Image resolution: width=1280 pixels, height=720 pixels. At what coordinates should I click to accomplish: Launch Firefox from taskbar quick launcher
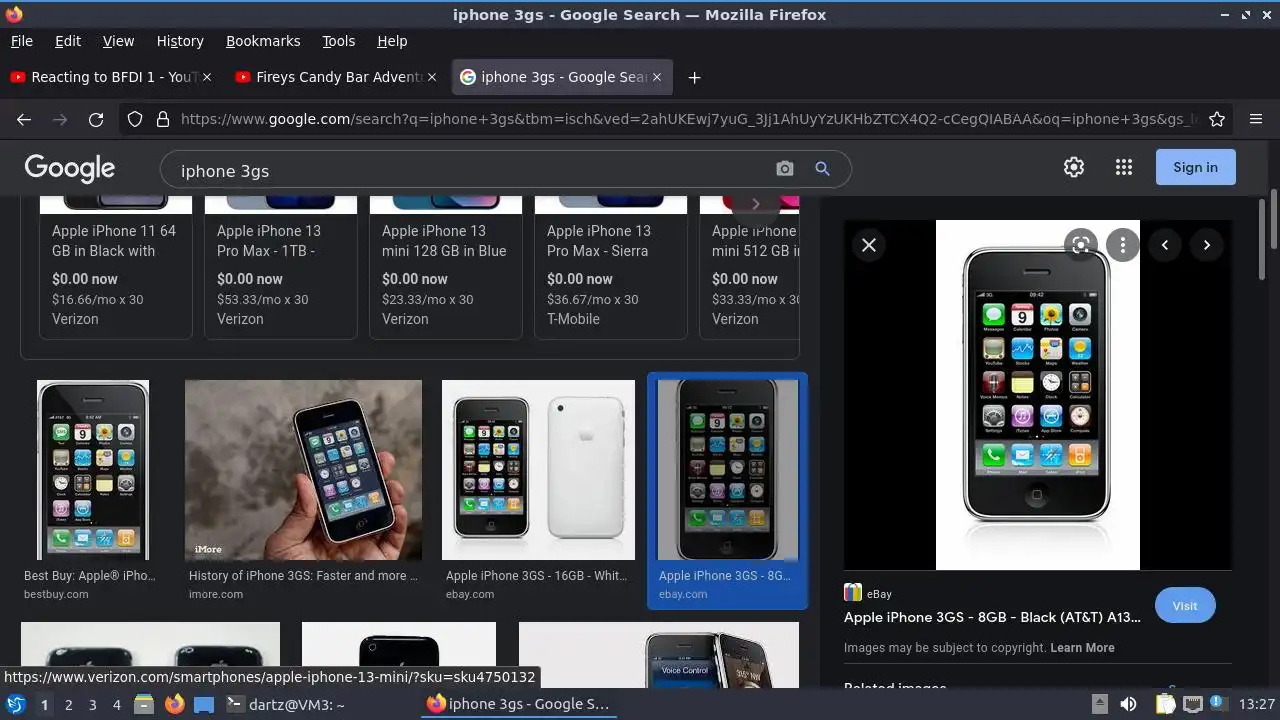click(x=174, y=704)
